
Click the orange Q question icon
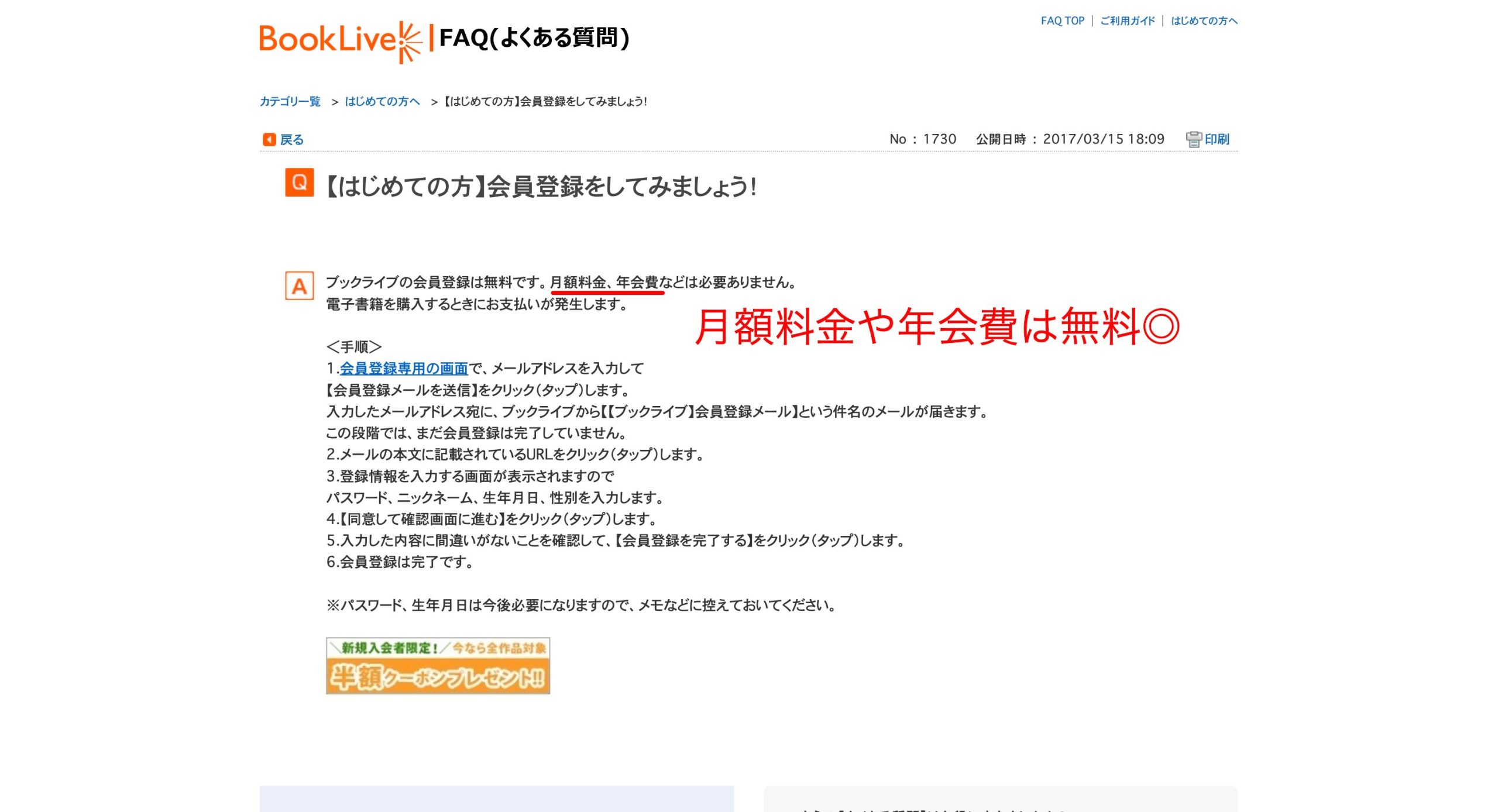click(x=300, y=183)
